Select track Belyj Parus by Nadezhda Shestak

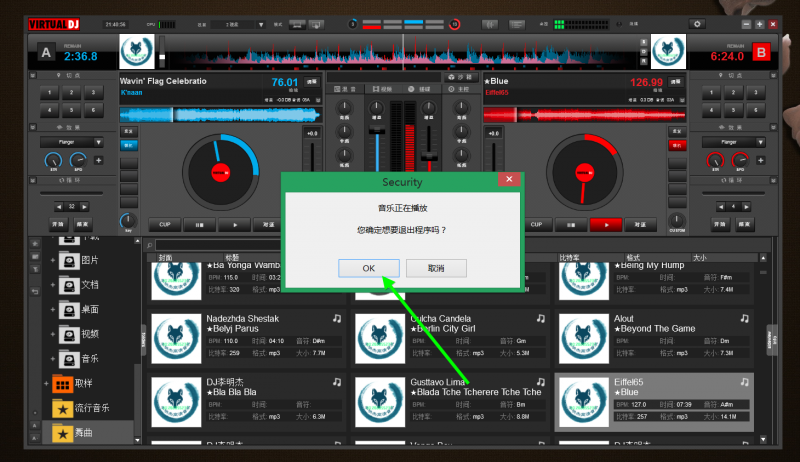[x=246, y=337]
